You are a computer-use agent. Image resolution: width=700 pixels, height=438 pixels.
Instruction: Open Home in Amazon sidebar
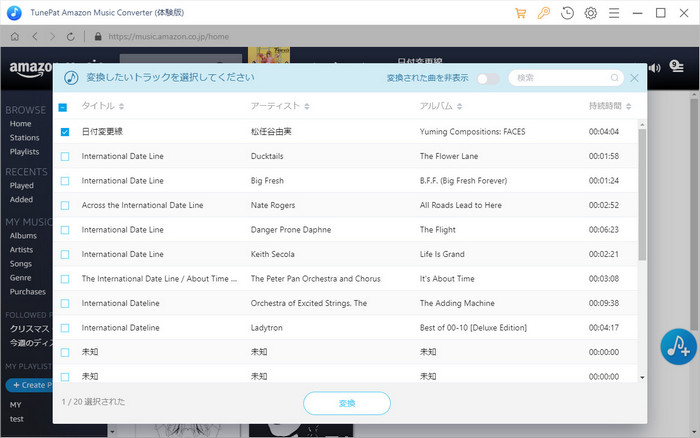tap(21, 124)
